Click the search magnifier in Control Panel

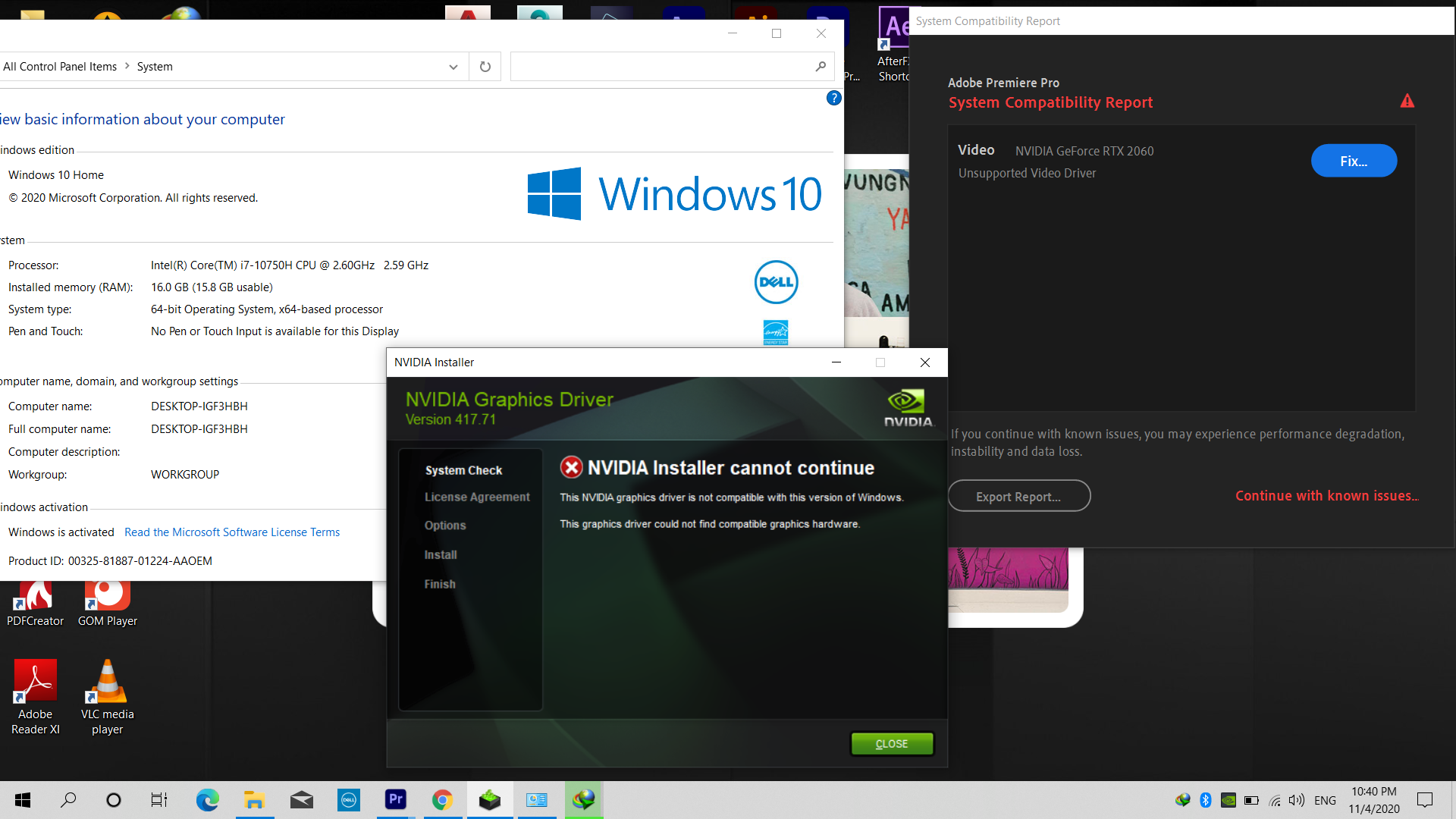[x=821, y=67]
